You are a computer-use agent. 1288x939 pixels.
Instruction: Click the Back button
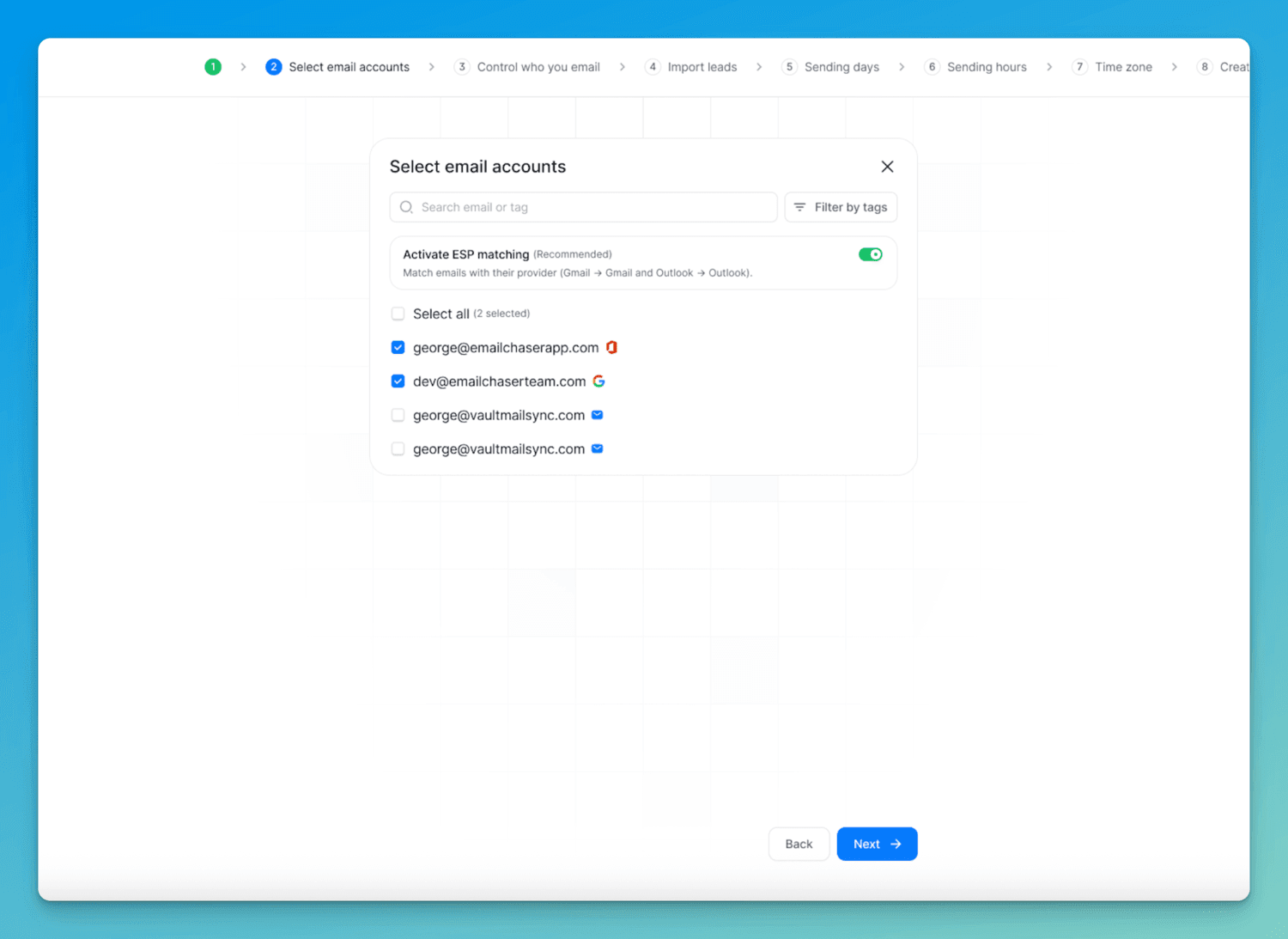(799, 844)
